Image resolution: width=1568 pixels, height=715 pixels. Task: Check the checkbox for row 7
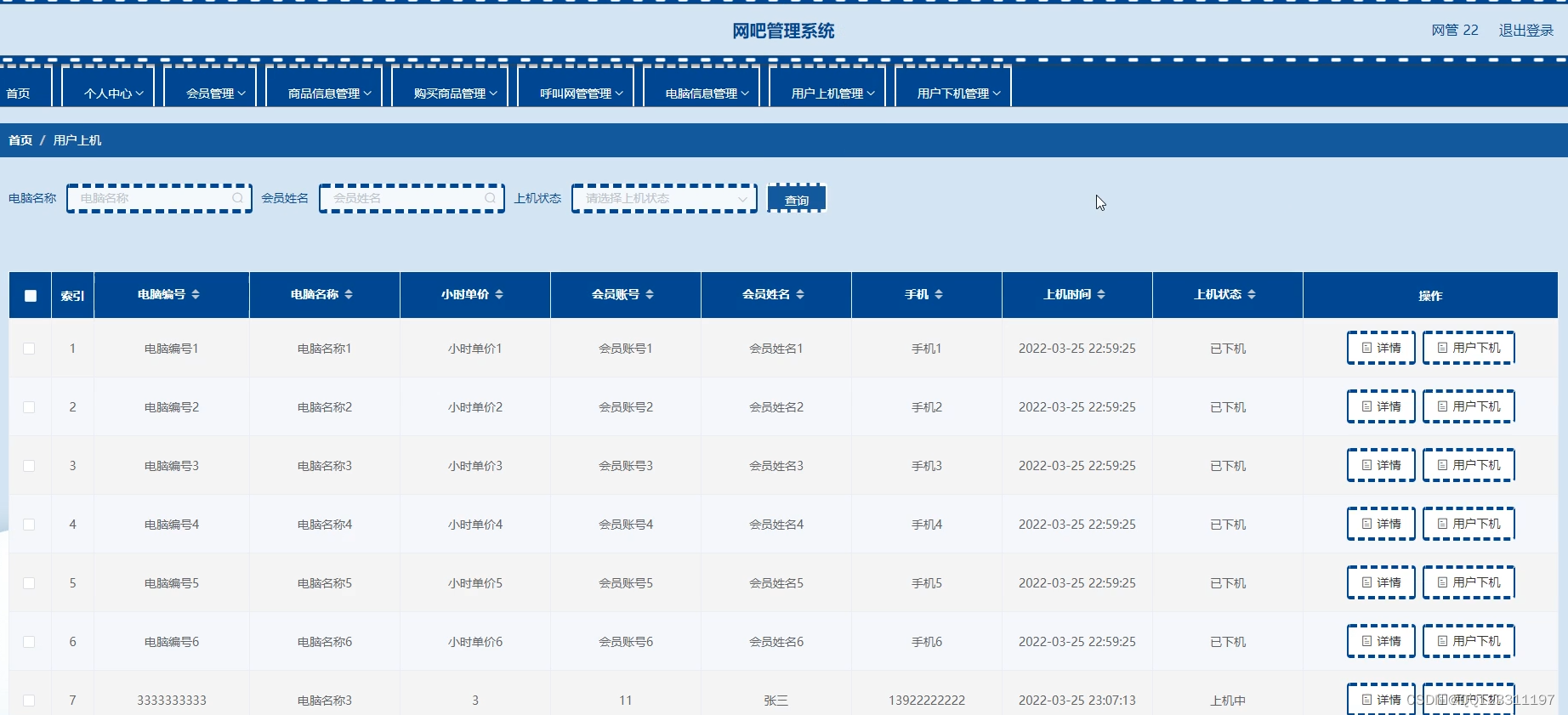tap(29, 701)
